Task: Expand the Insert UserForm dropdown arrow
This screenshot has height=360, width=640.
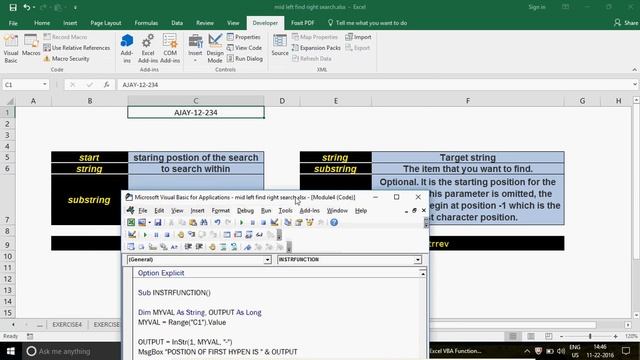Action: coord(149,222)
